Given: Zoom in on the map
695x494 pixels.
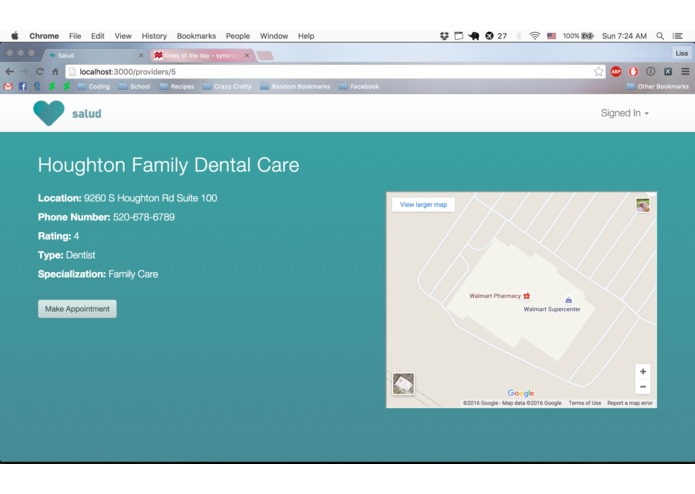Looking at the screenshot, I should point(643,371).
